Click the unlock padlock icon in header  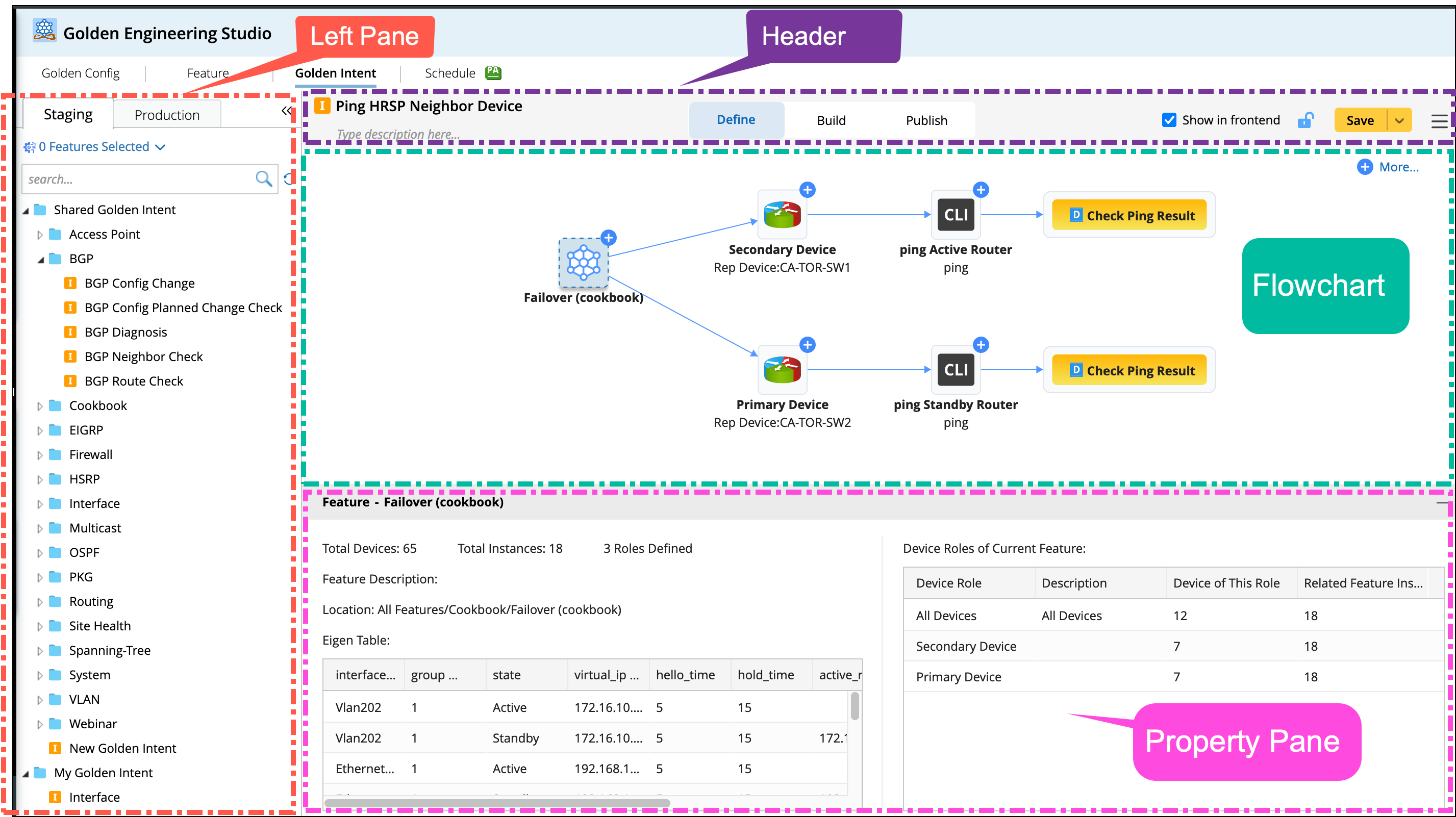pyautogui.click(x=1305, y=120)
